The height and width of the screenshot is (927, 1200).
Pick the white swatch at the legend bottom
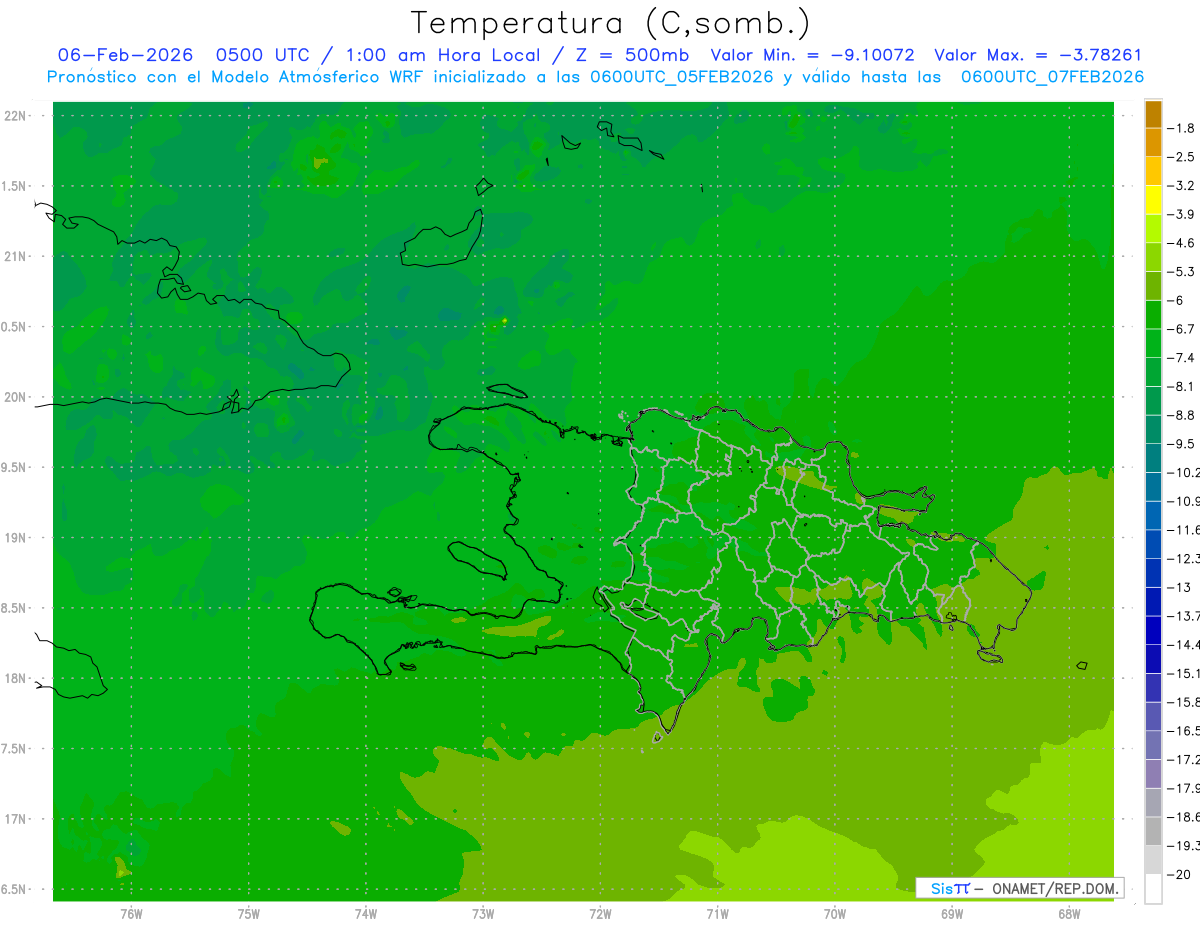(1153, 889)
